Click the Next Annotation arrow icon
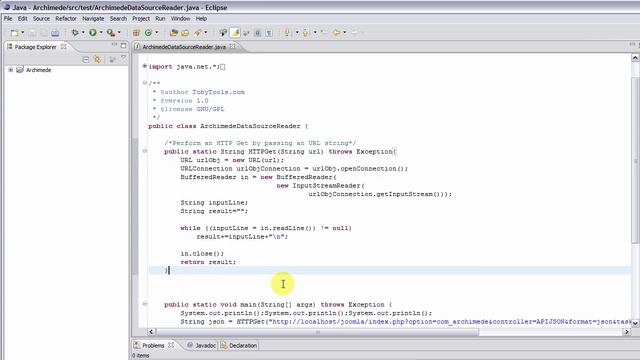Screen dimensions: 640x360 coord(288,33)
